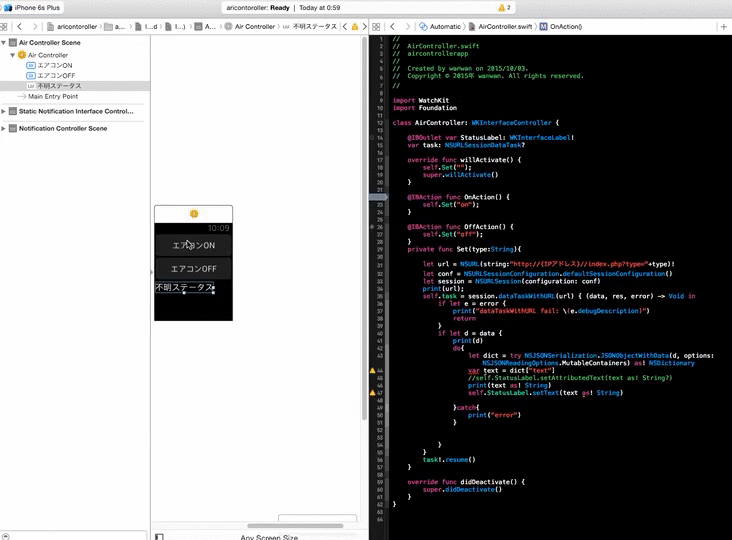Go back in assistant editor history
Image resolution: width=732 pixels, height=540 pixels.
click(x=393, y=27)
